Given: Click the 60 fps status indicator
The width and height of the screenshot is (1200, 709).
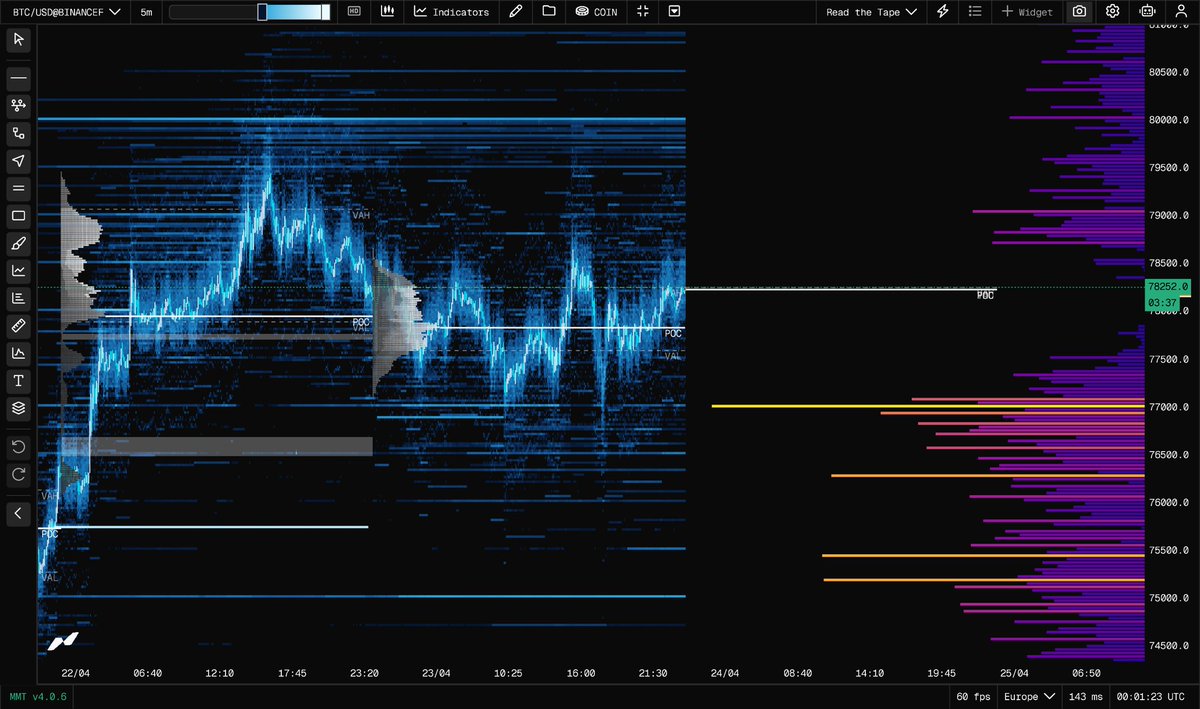Looking at the screenshot, I should click(x=972, y=696).
